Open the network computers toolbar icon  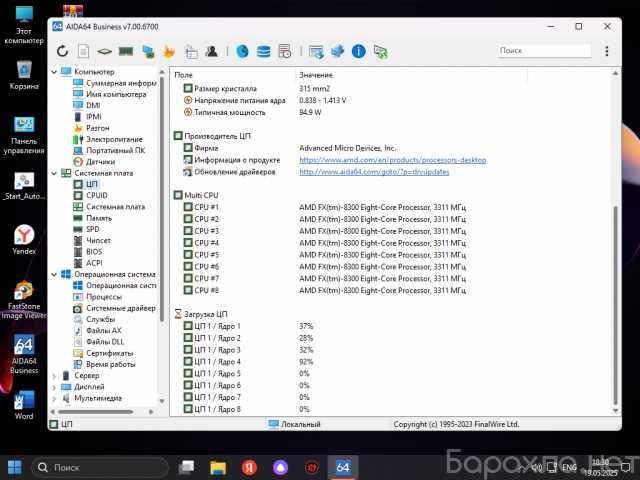coord(148,51)
